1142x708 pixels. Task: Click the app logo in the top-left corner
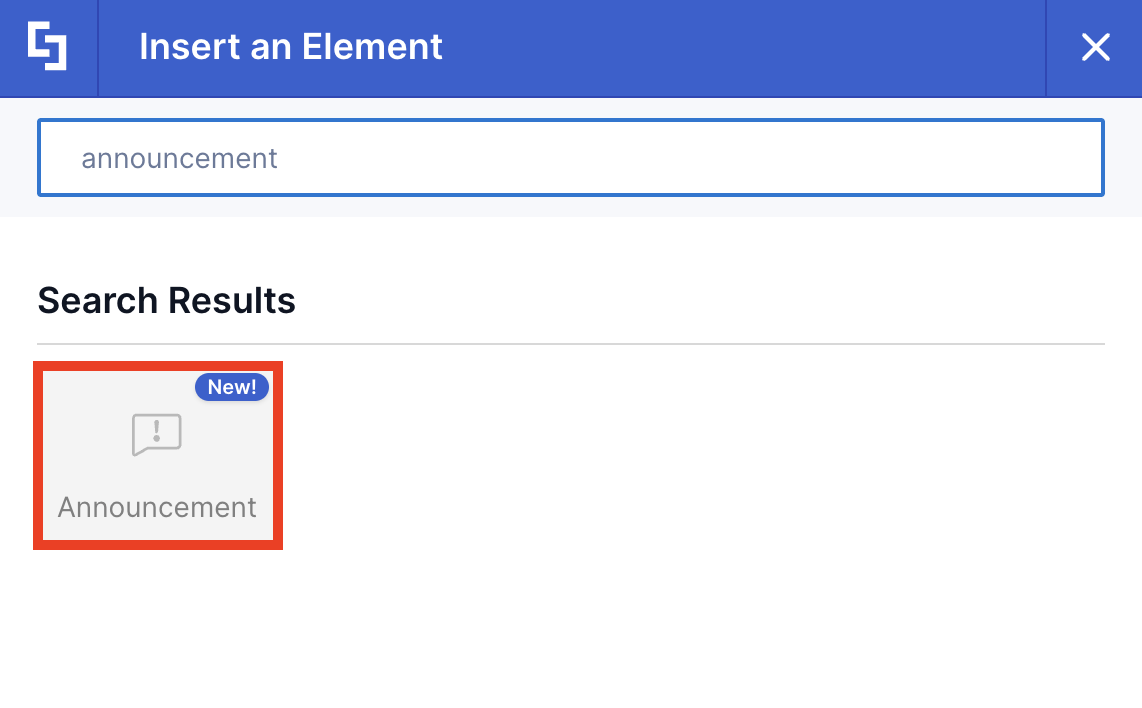[x=48, y=47]
